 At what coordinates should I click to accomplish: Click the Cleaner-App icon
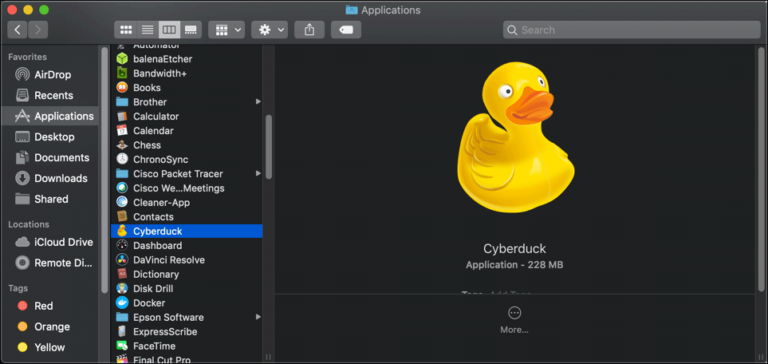(122, 202)
